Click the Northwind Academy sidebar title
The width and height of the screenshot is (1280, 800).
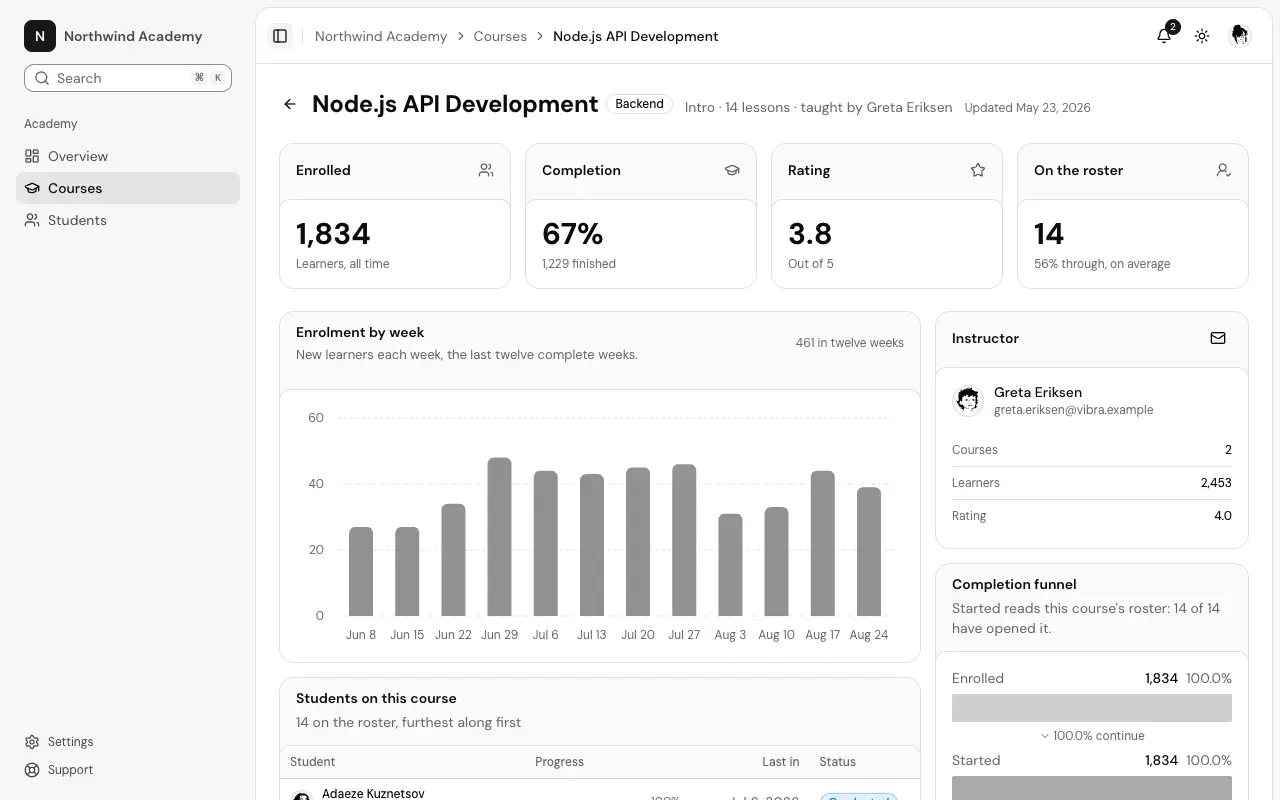click(x=133, y=36)
